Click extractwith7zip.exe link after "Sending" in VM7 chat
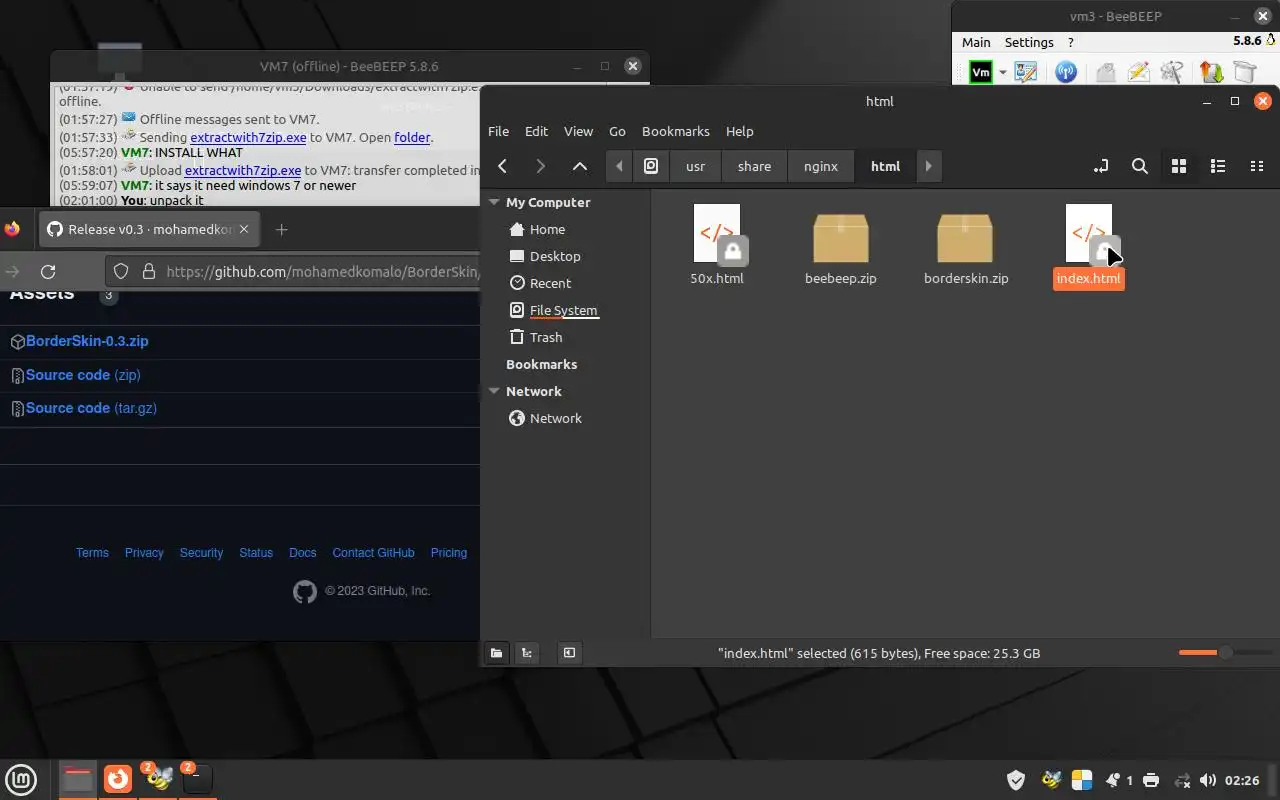This screenshot has height=800, width=1280. (248, 137)
